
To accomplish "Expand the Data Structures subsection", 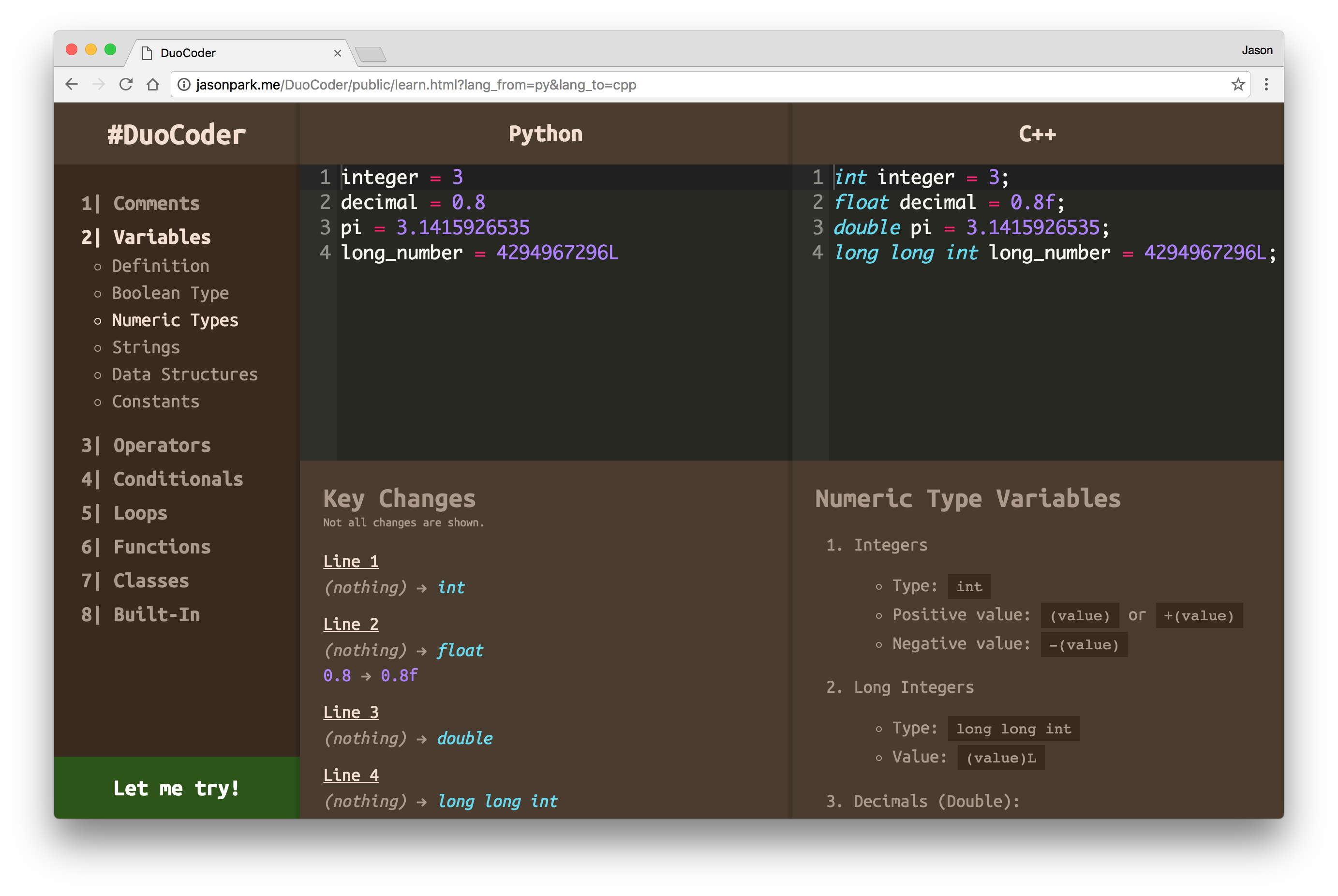I will (x=184, y=373).
